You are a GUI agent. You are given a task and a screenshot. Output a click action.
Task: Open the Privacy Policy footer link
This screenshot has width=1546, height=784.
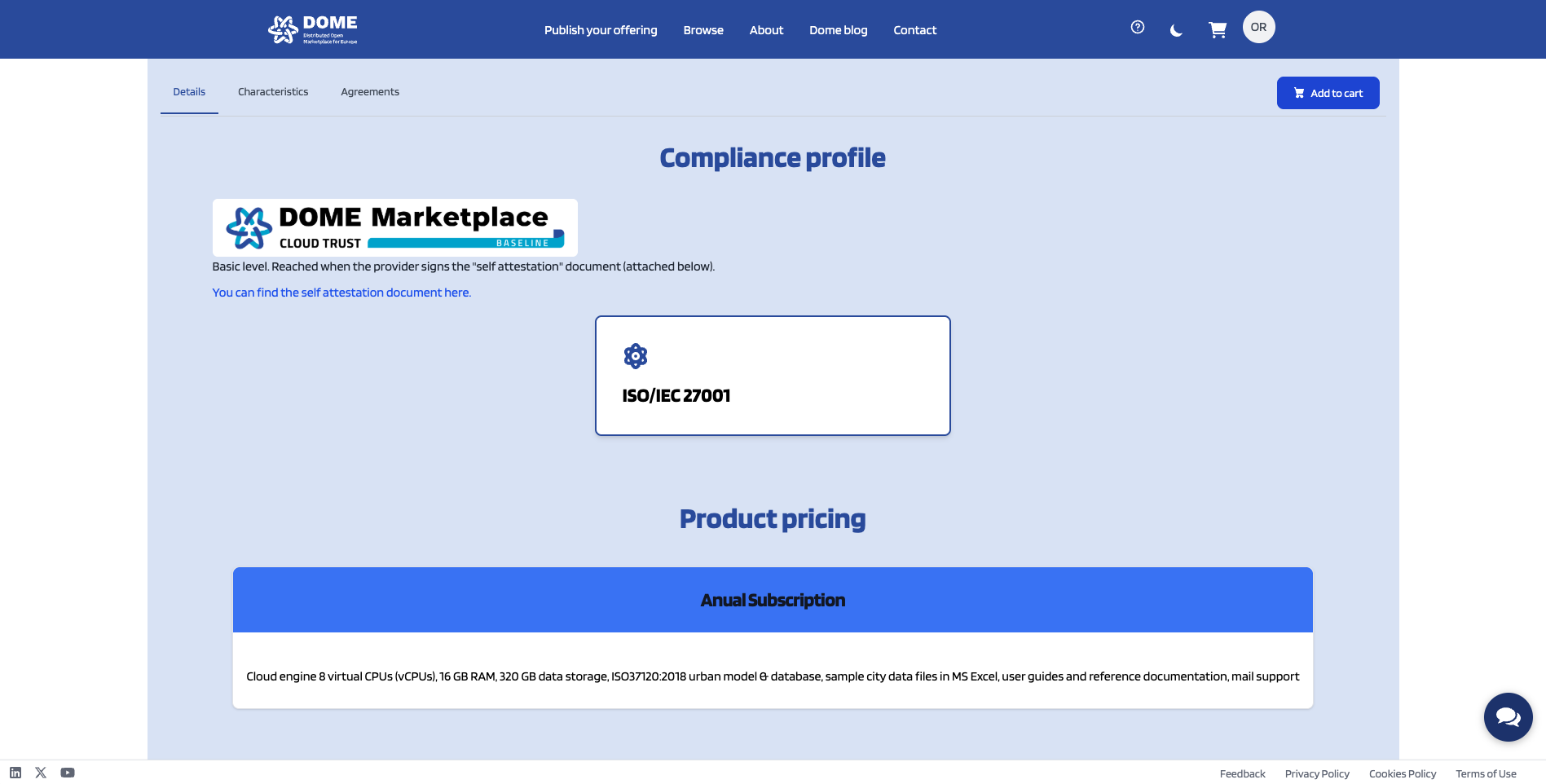pos(1317,774)
